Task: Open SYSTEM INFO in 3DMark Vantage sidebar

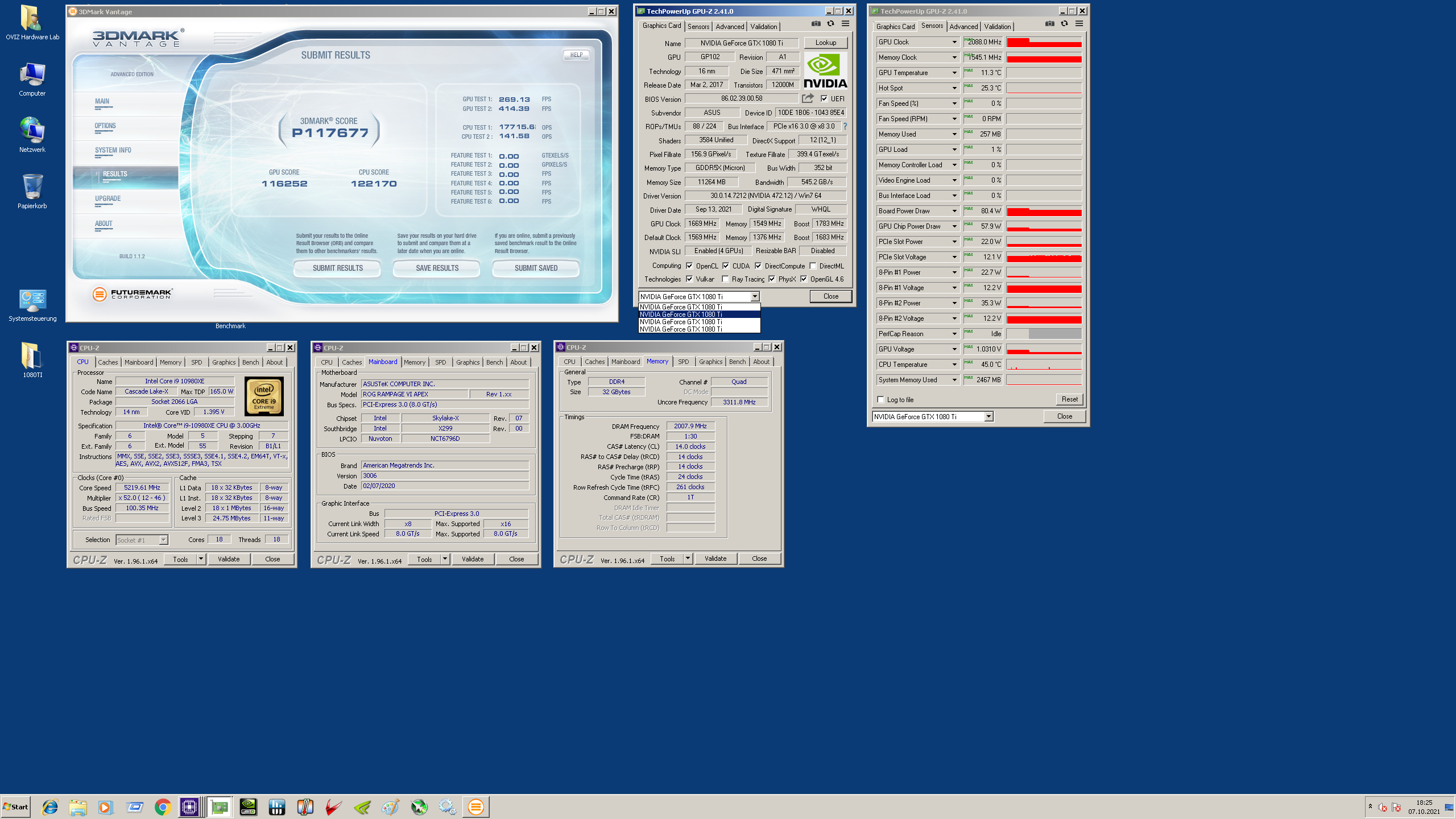Action: (113, 151)
